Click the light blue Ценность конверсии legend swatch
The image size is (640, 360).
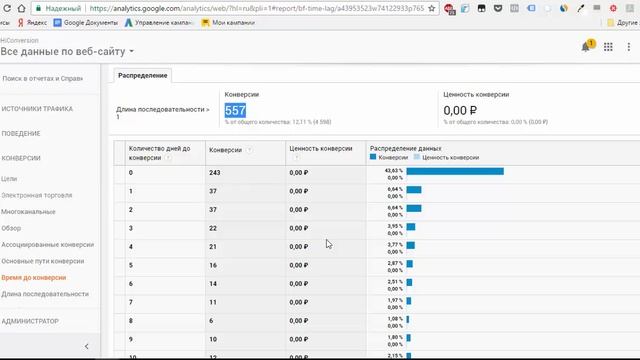click(416, 157)
